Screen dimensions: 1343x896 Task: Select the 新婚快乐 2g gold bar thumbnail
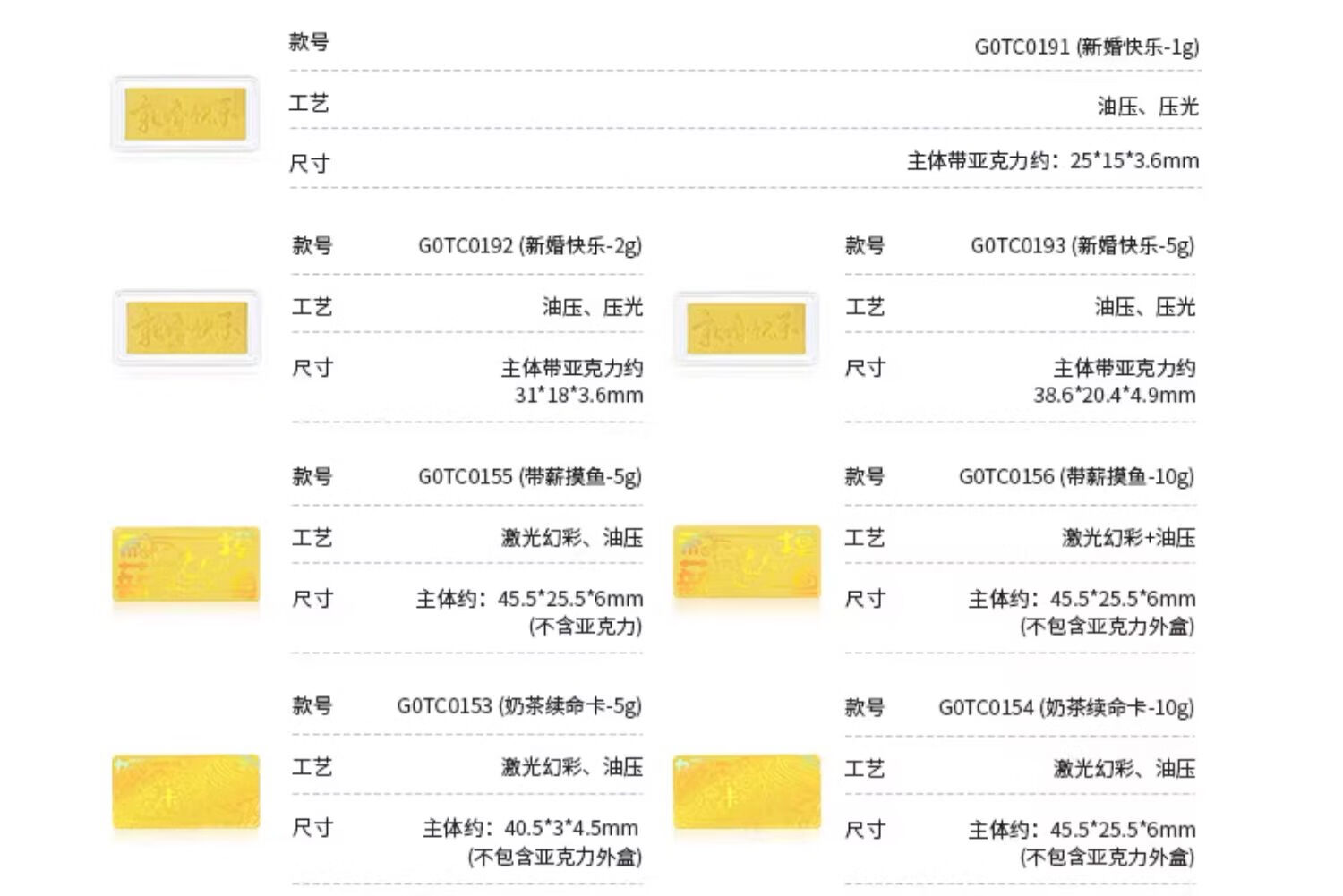pyautogui.click(x=186, y=328)
